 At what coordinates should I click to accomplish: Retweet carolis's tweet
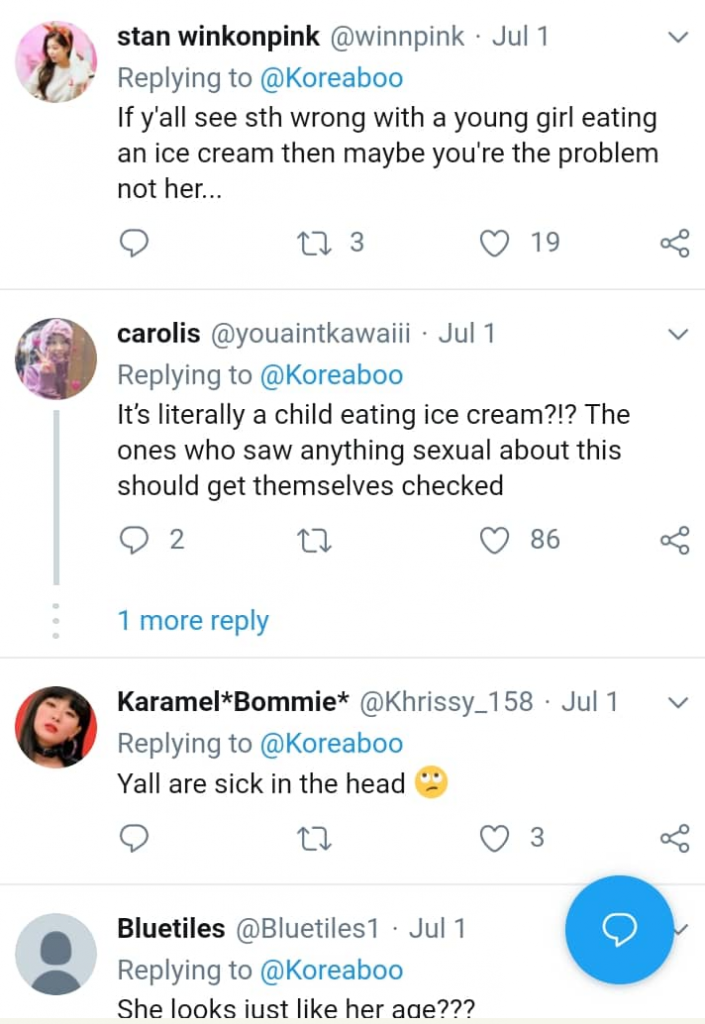[x=314, y=540]
